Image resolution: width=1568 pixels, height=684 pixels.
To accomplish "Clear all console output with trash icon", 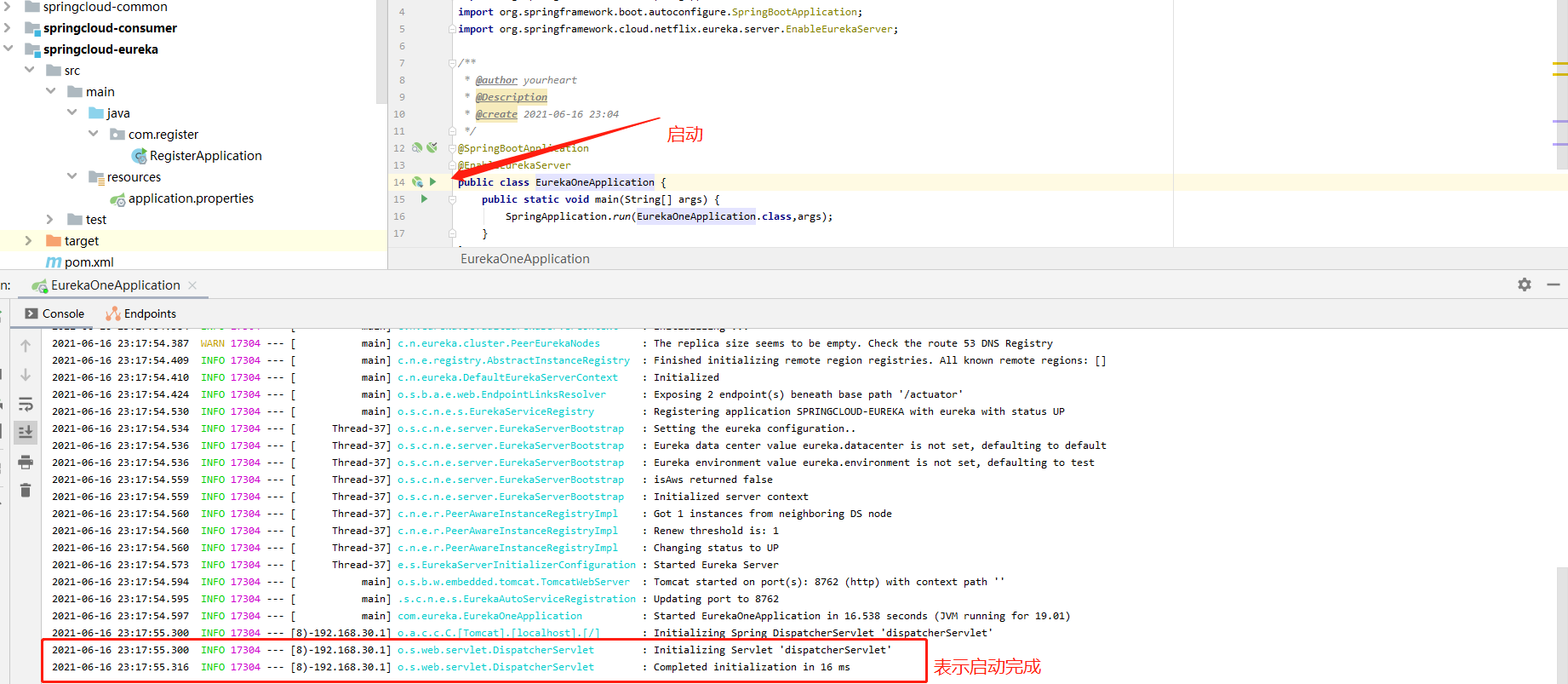I will (26, 491).
